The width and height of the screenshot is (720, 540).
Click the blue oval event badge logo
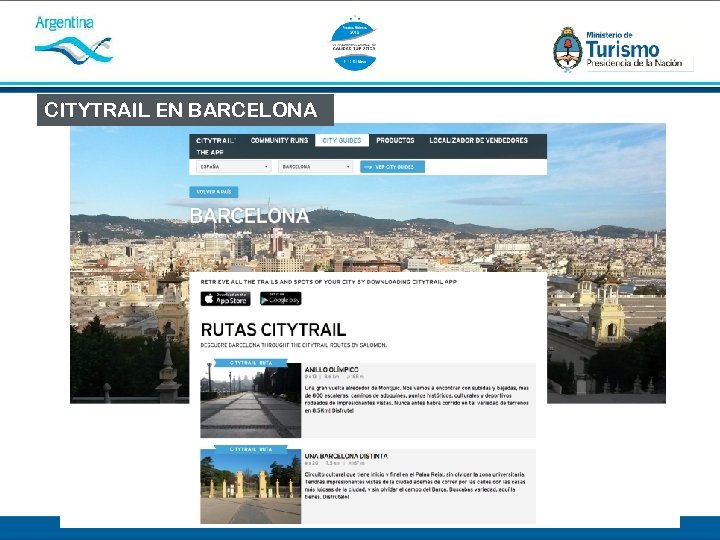click(354, 43)
